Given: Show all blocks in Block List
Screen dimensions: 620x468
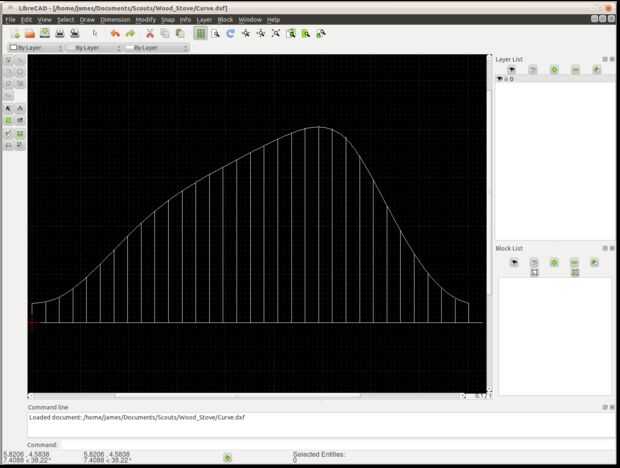Looking at the screenshot, I should [x=514, y=262].
